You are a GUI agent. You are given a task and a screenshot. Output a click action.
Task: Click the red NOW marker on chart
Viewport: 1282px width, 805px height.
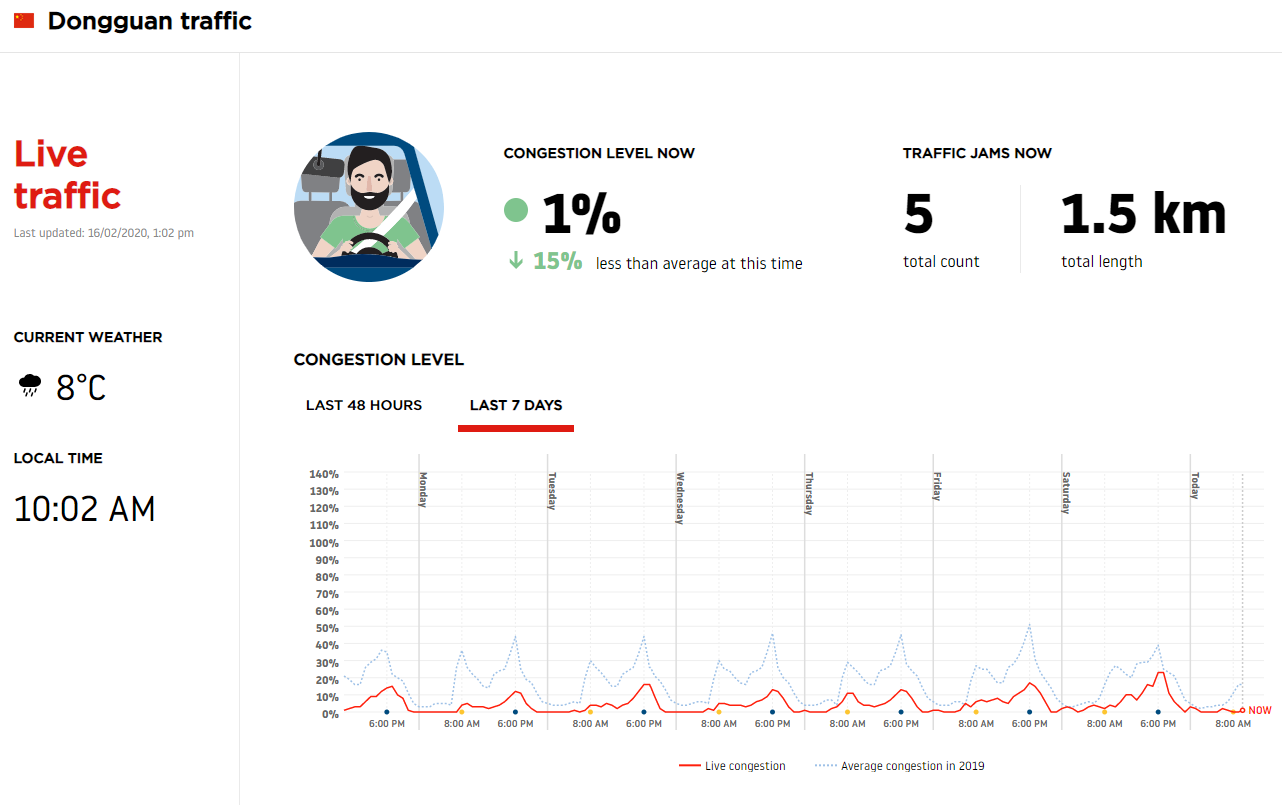click(x=1243, y=710)
